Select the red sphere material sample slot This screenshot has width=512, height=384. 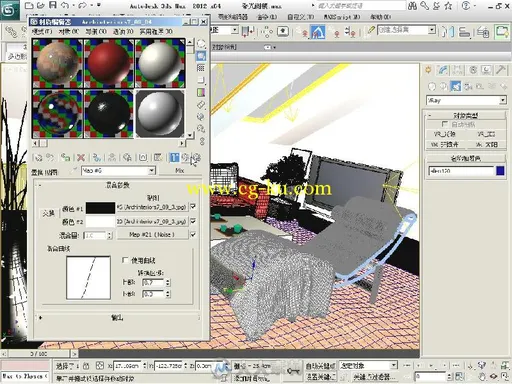click(x=109, y=63)
